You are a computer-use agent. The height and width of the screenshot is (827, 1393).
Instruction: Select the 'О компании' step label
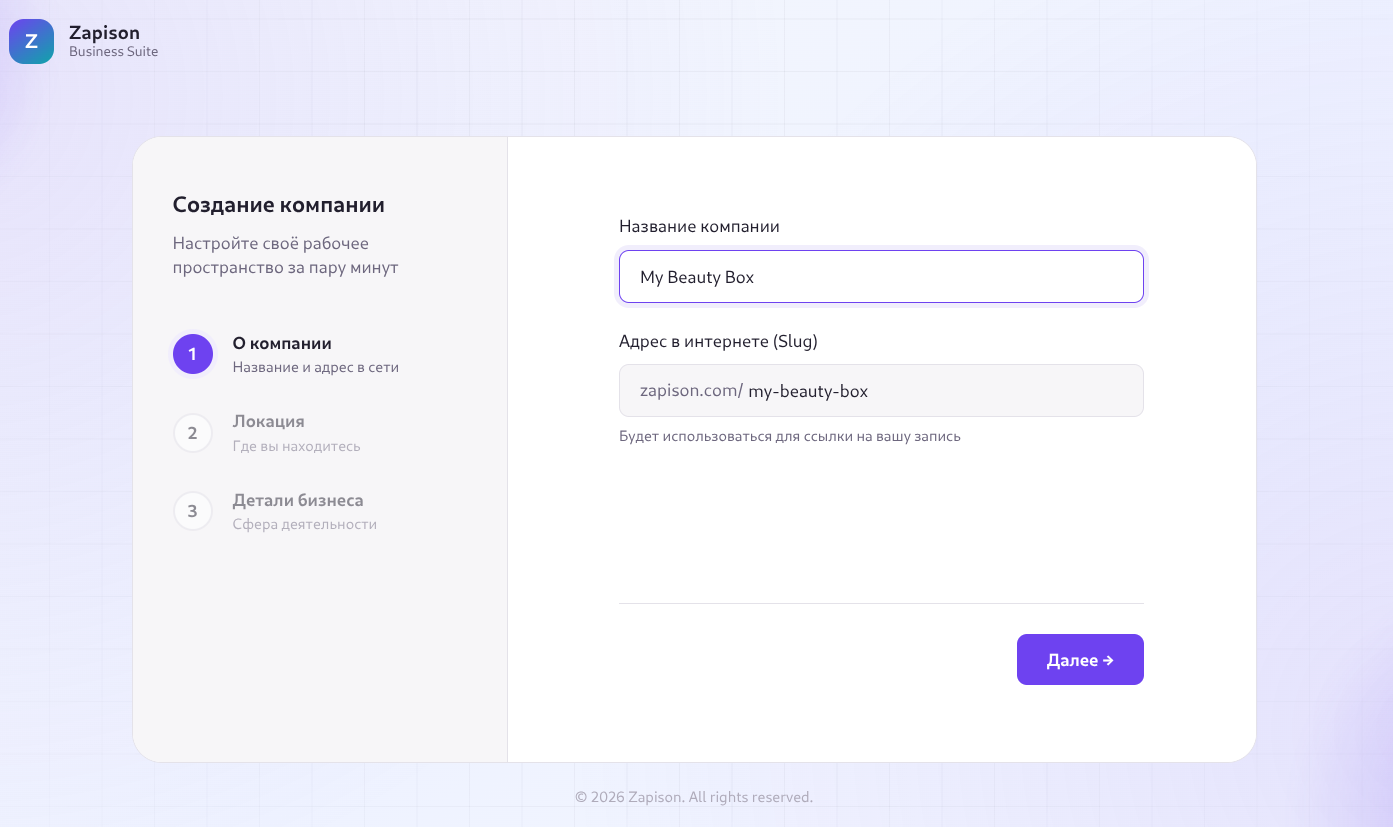click(282, 344)
